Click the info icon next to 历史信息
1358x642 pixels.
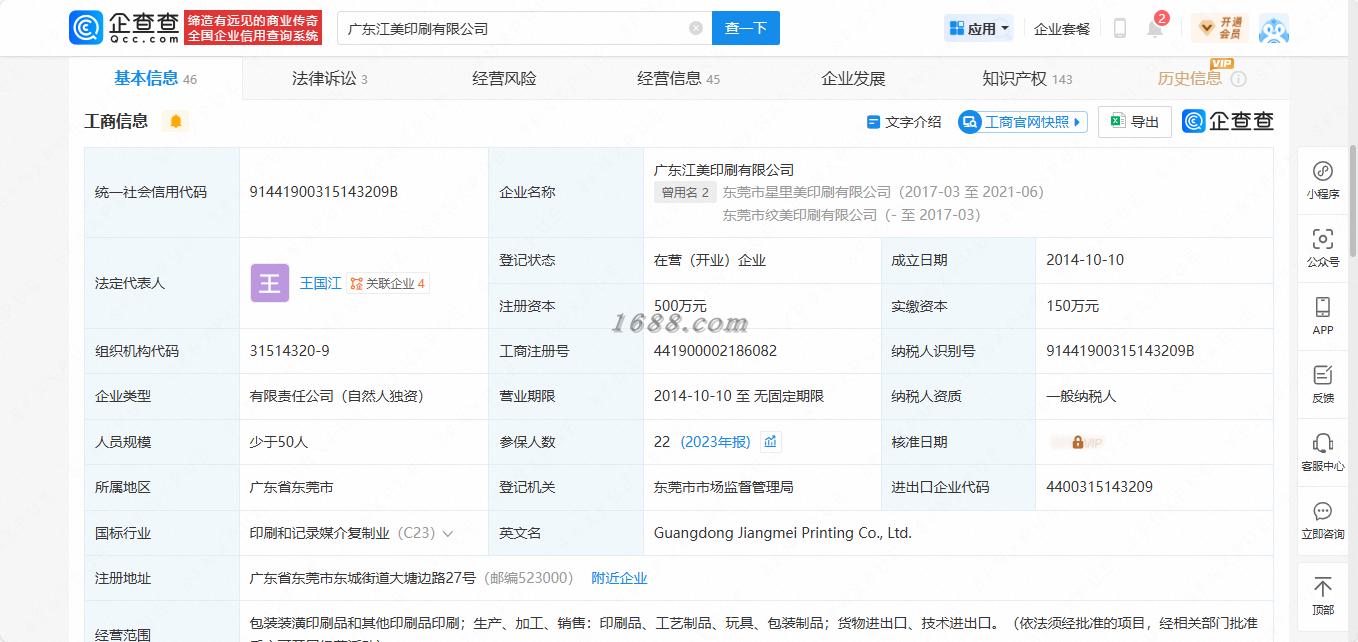click(1238, 79)
